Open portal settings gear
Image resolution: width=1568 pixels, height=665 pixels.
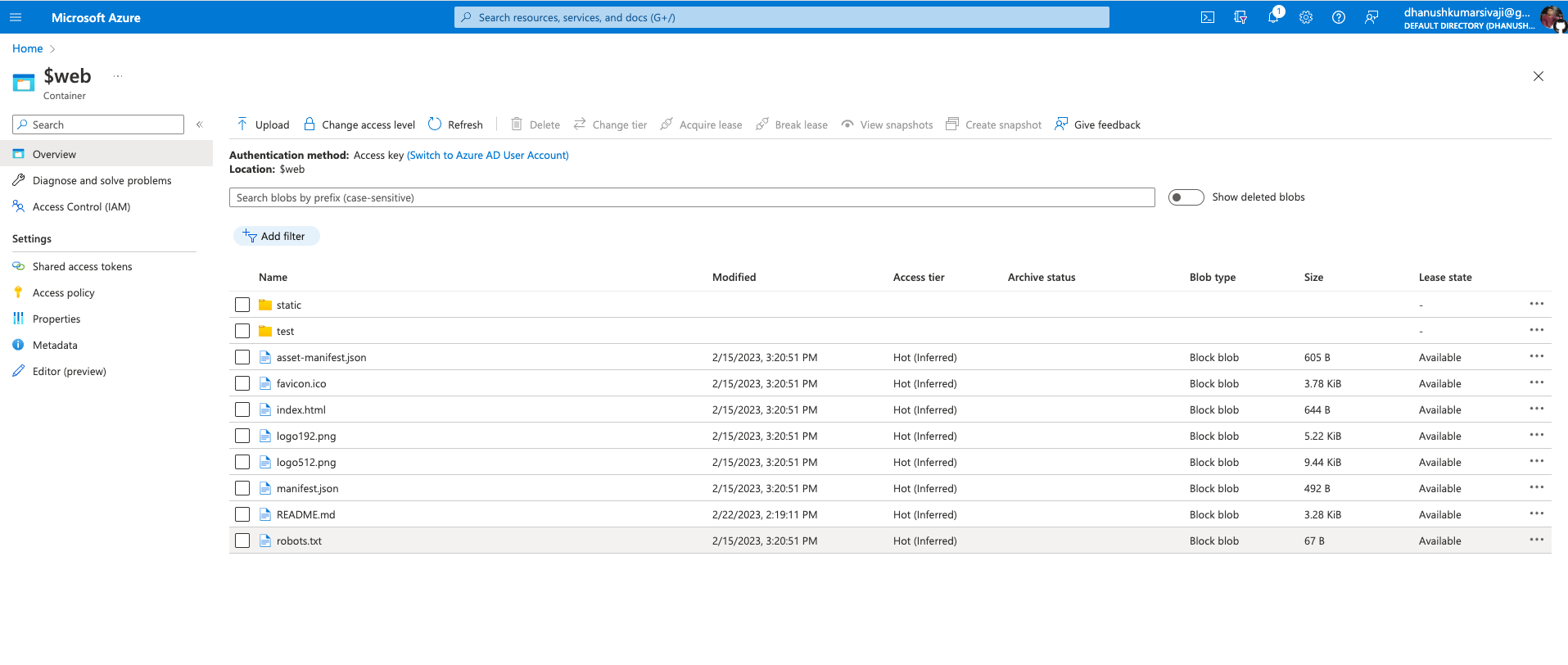tap(1306, 17)
